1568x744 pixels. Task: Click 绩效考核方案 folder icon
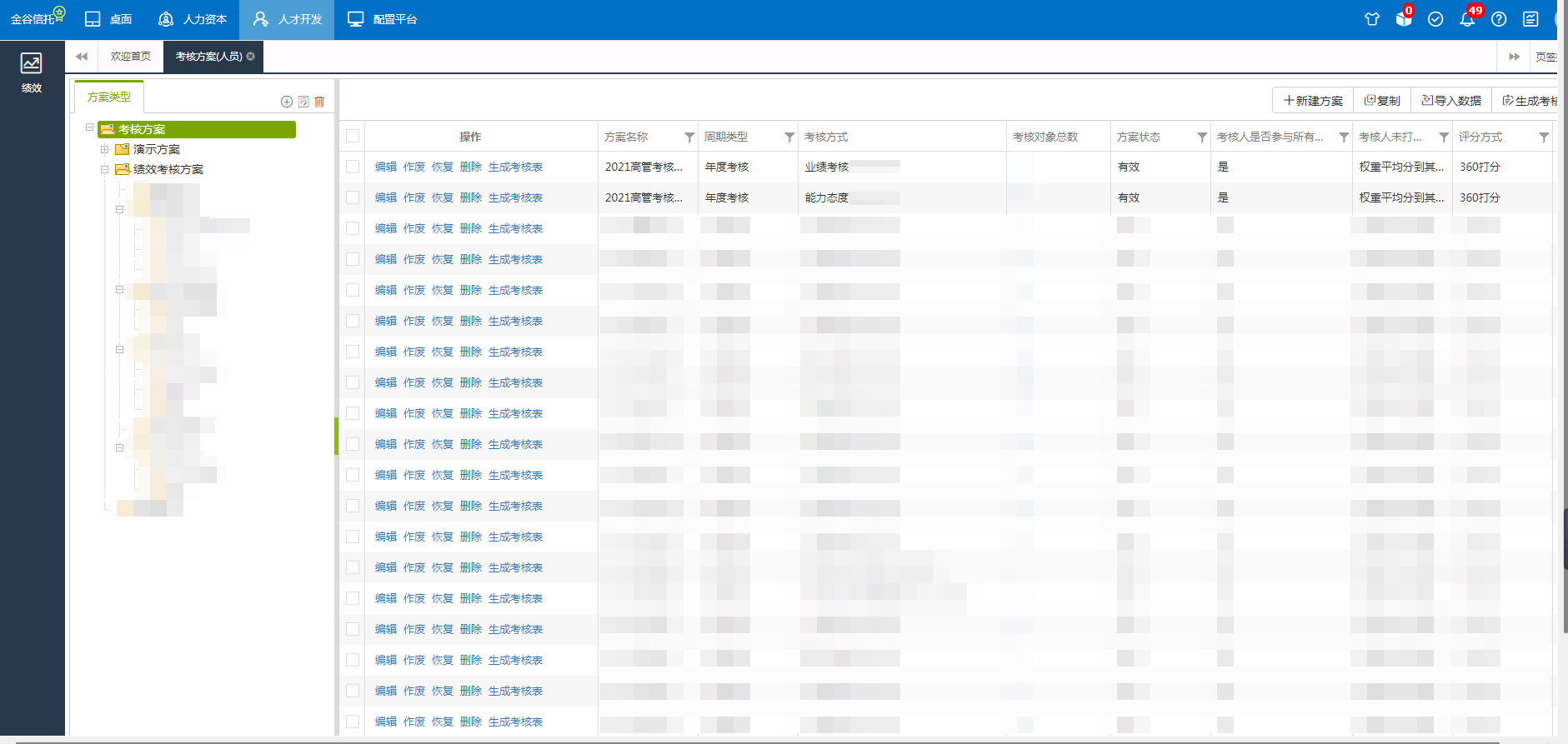click(123, 169)
